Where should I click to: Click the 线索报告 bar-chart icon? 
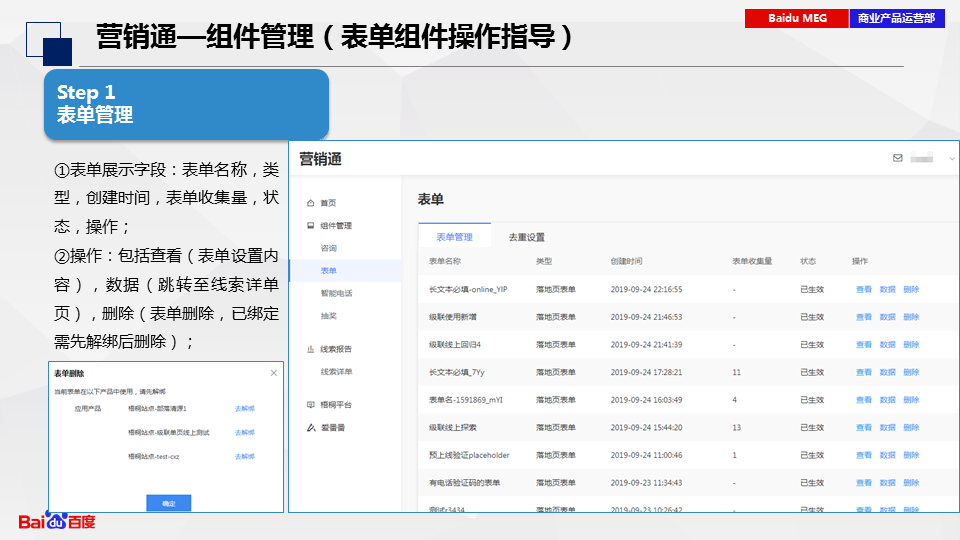310,349
